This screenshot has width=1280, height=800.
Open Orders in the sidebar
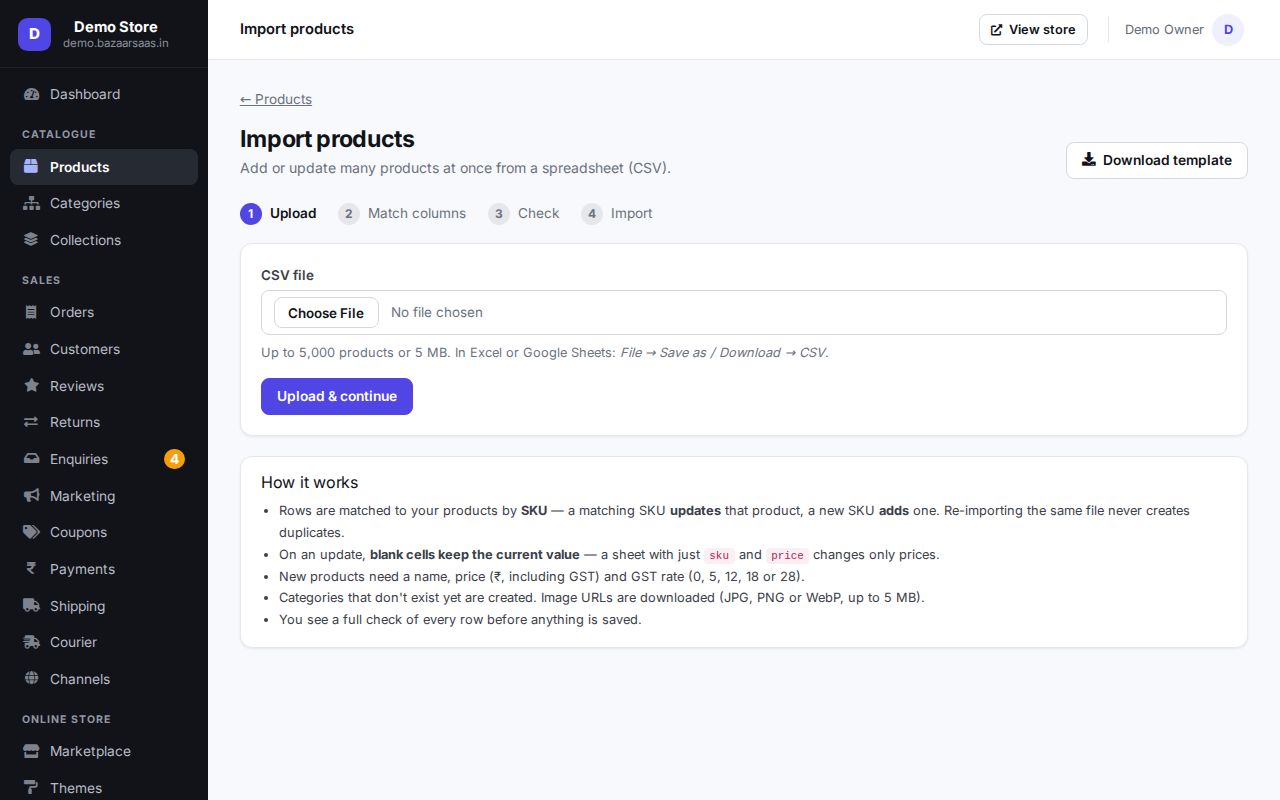click(104, 312)
